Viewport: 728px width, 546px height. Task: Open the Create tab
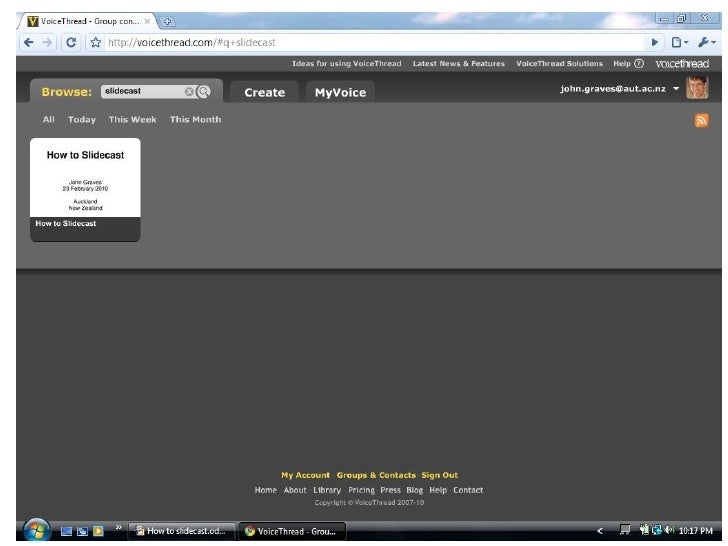[x=265, y=92]
